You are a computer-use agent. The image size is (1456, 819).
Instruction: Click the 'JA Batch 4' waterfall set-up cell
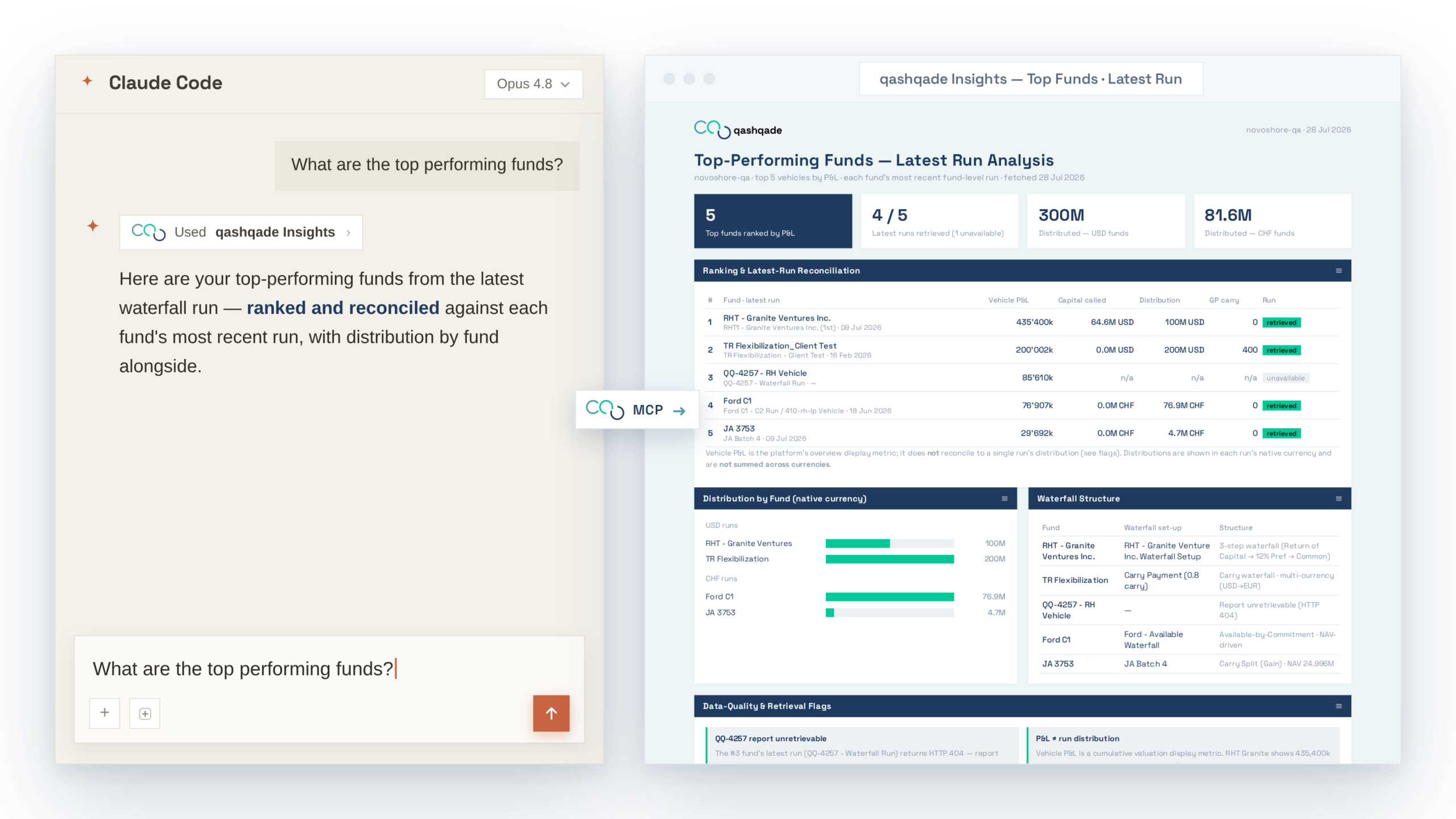point(1145,664)
